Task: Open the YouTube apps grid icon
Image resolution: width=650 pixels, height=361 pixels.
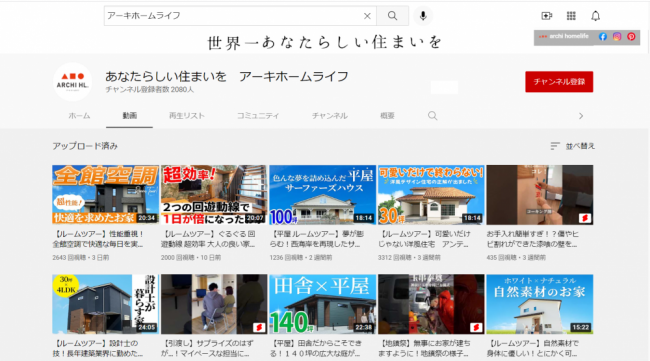Action: (x=571, y=16)
